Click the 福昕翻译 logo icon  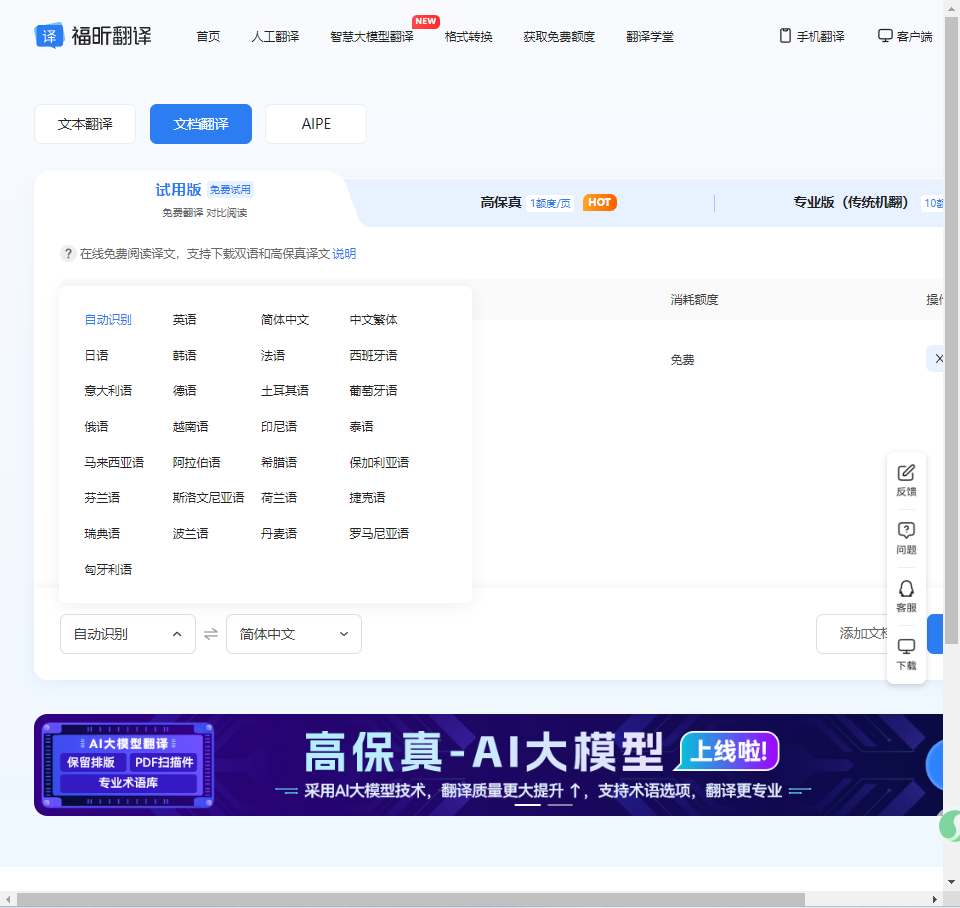[x=49, y=36]
